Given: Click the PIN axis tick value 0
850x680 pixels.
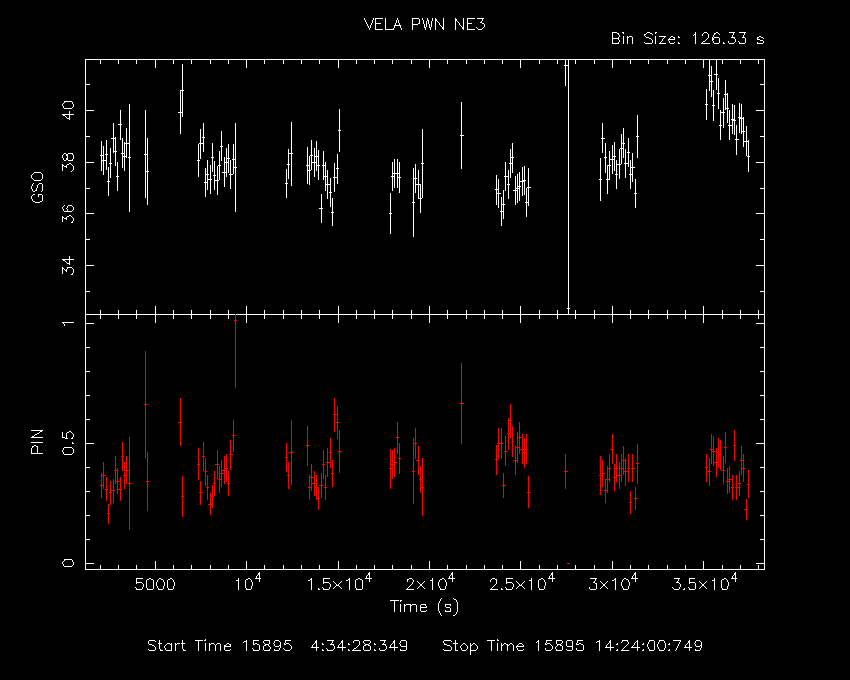Looking at the screenshot, I should pos(69,563).
